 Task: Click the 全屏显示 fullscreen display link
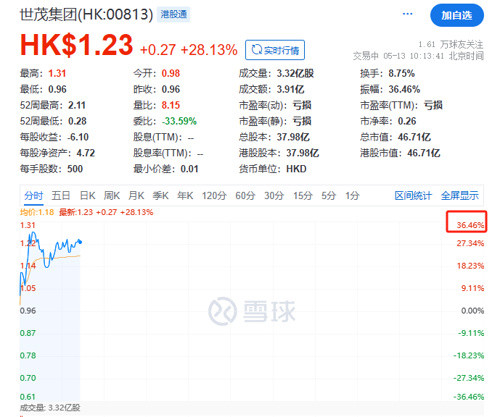460,196
